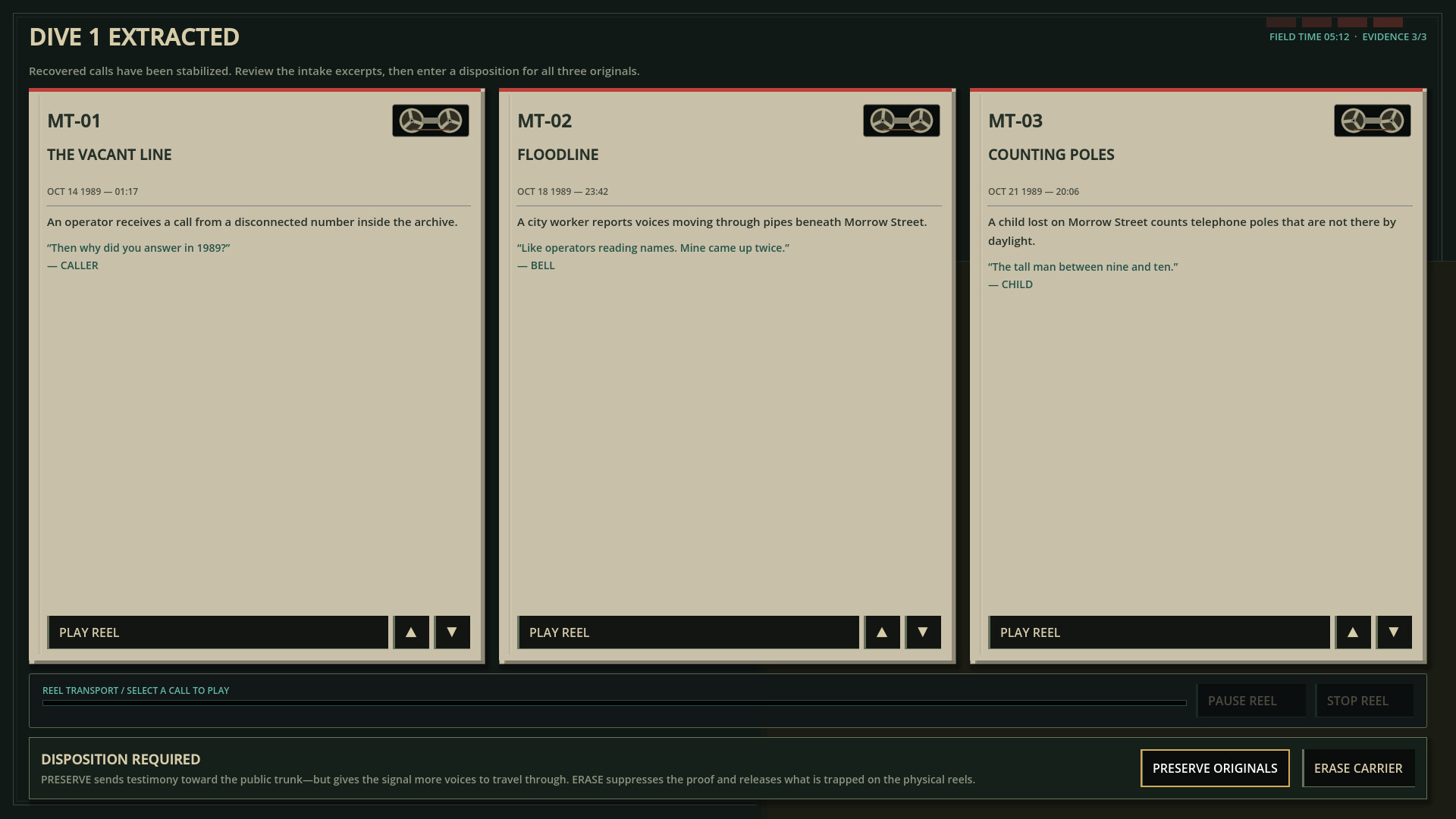
Task: Click the up arrow on MT-03 card
Action: (1353, 632)
